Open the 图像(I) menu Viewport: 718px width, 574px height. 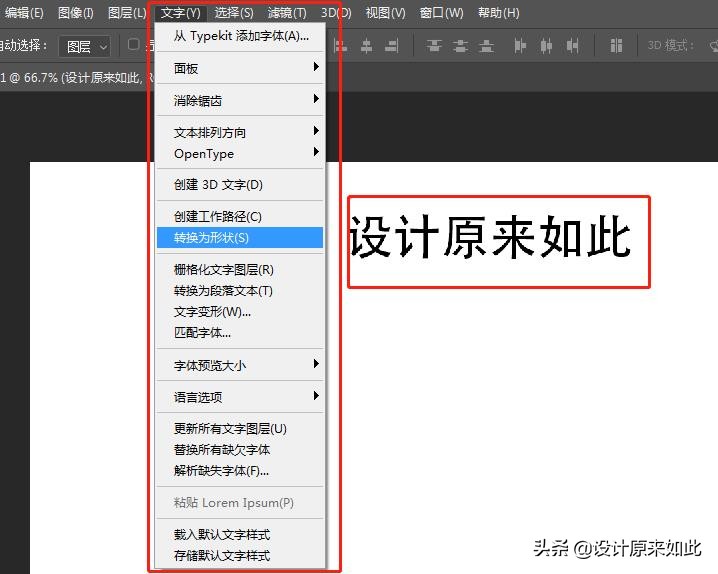[76, 13]
